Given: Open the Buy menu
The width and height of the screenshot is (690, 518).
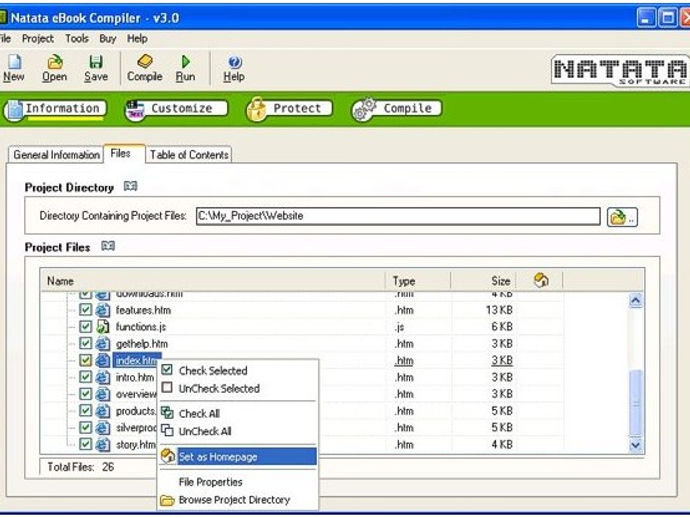Looking at the screenshot, I should (x=108, y=39).
